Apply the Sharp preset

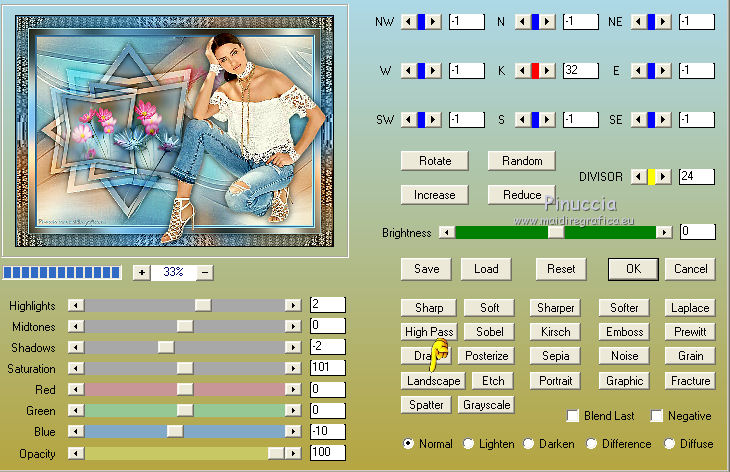[429, 308]
